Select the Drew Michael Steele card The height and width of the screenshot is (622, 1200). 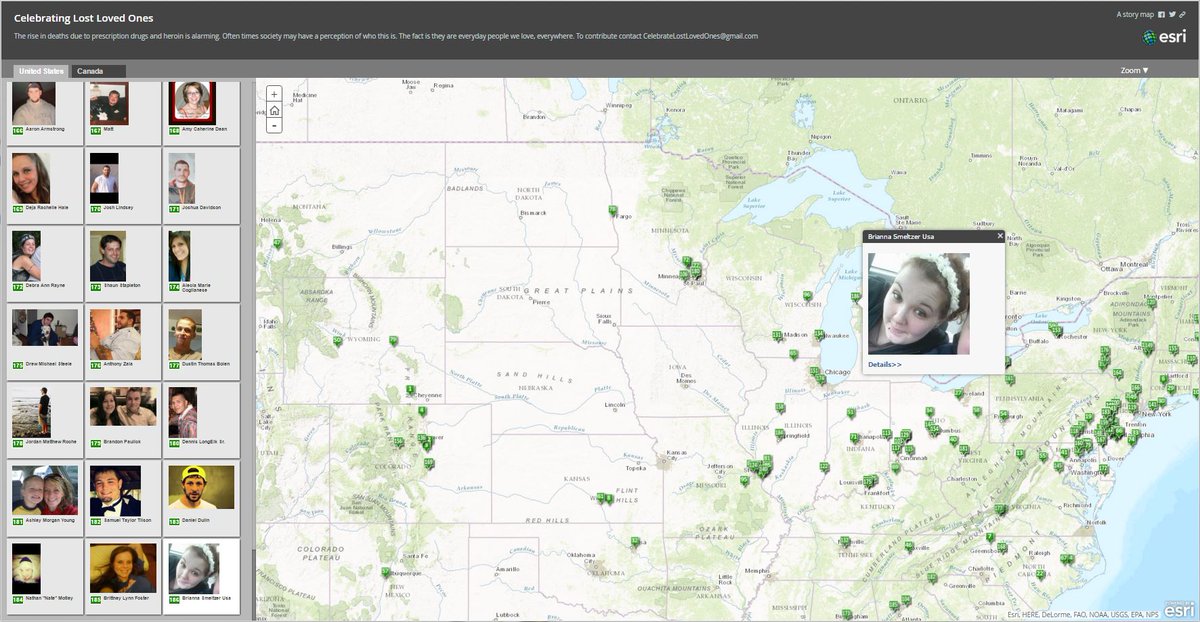pyautogui.click(x=45, y=341)
